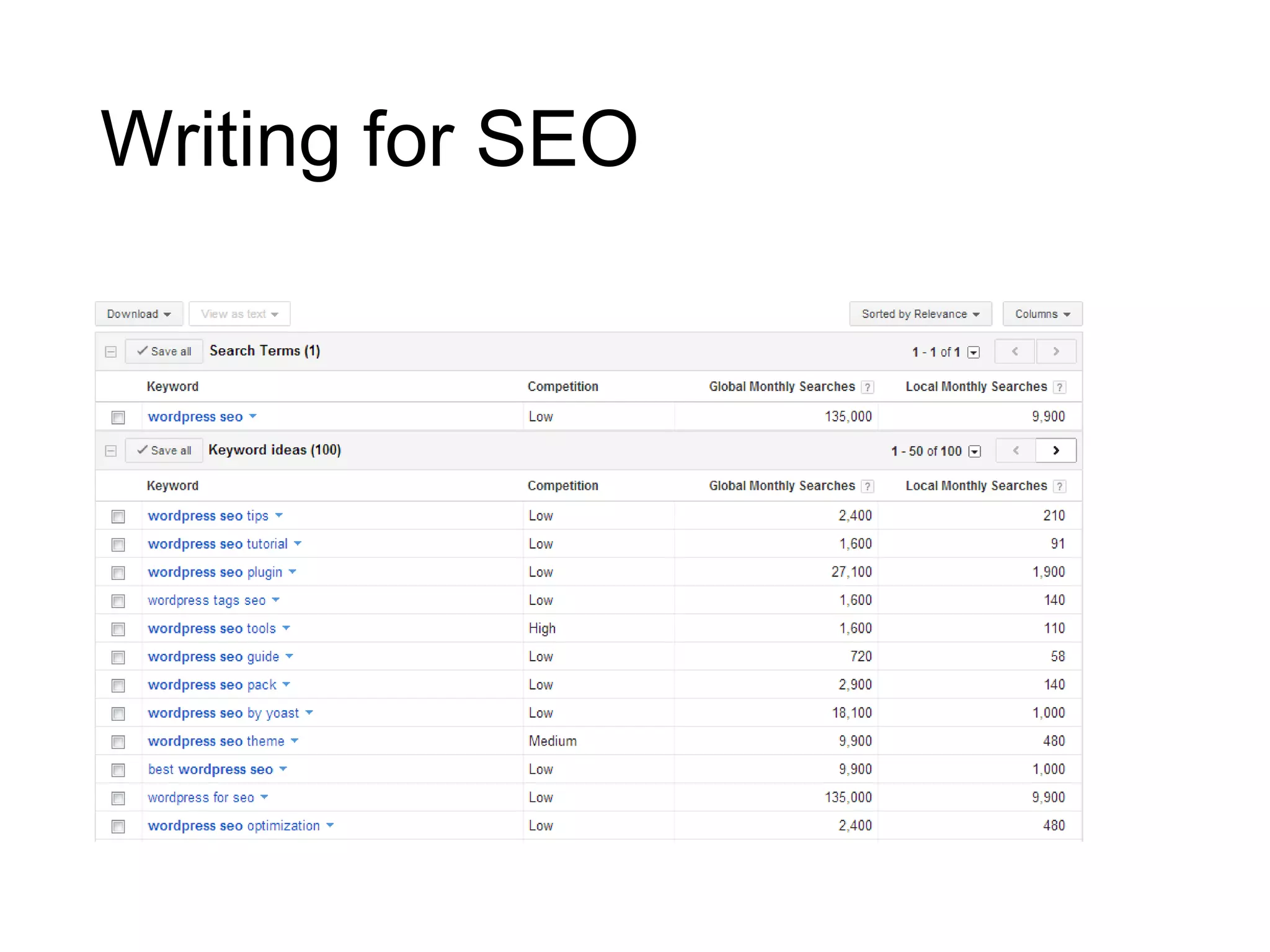
Task: Click Save all for Search Terms
Action: point(164,351)
